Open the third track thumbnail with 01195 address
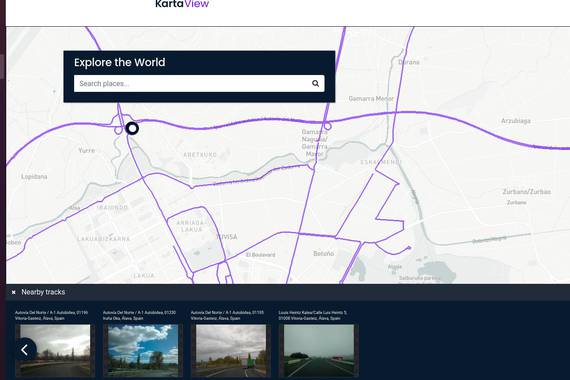The image size is (570, 380). pos(231,351)
